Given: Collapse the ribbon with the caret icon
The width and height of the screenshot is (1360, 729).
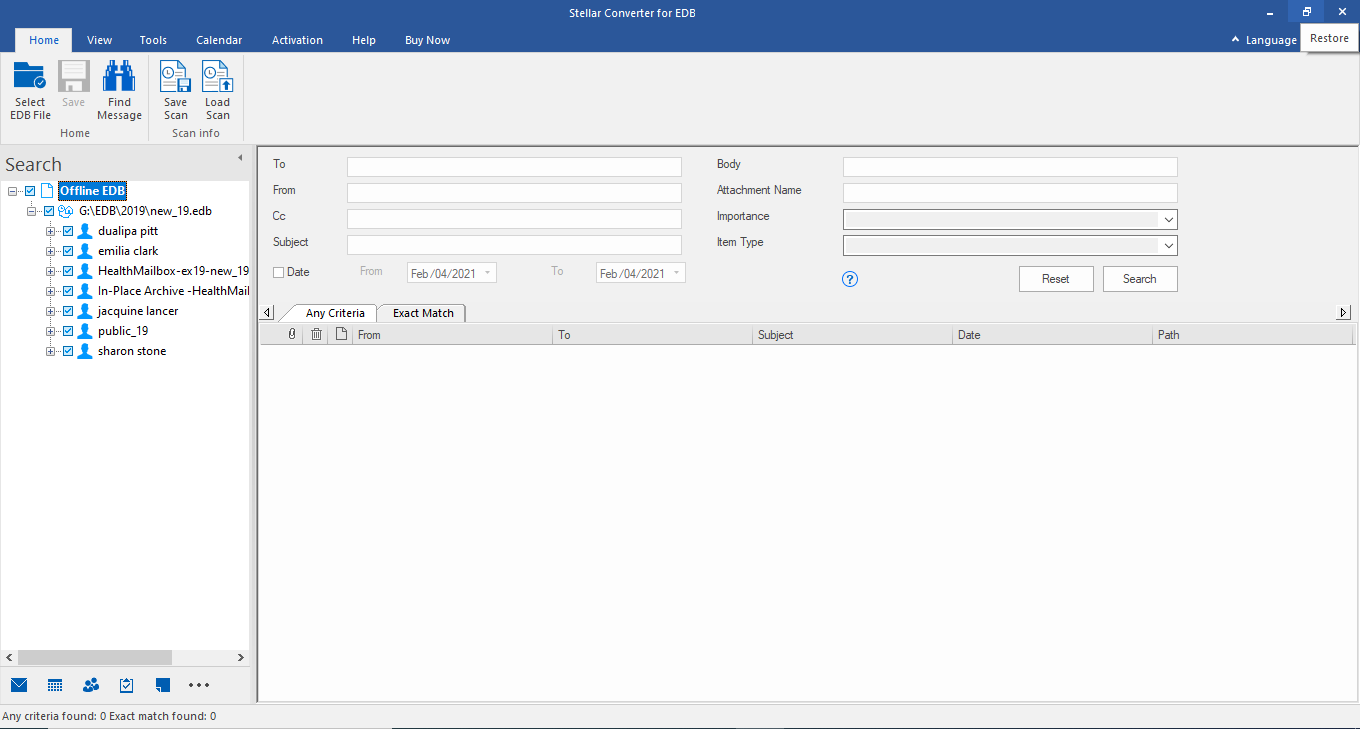Looking at the screenshot, I should (x=1236, y=40).
